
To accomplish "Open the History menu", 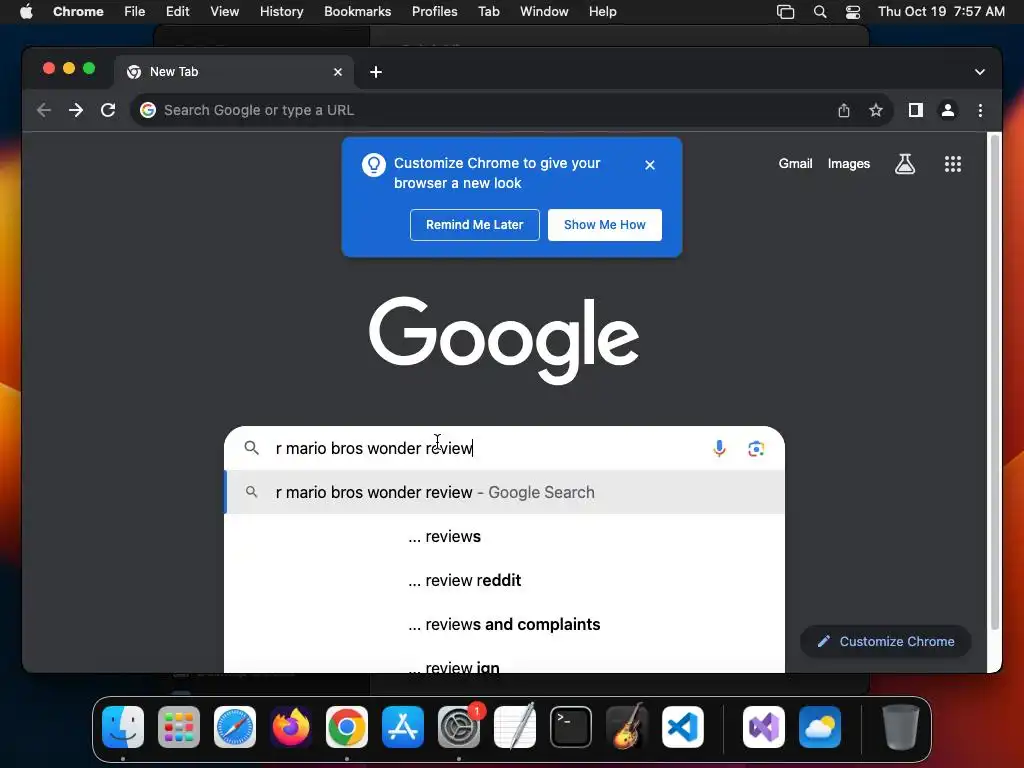I will pyautogui.click(x=281, y=12).
